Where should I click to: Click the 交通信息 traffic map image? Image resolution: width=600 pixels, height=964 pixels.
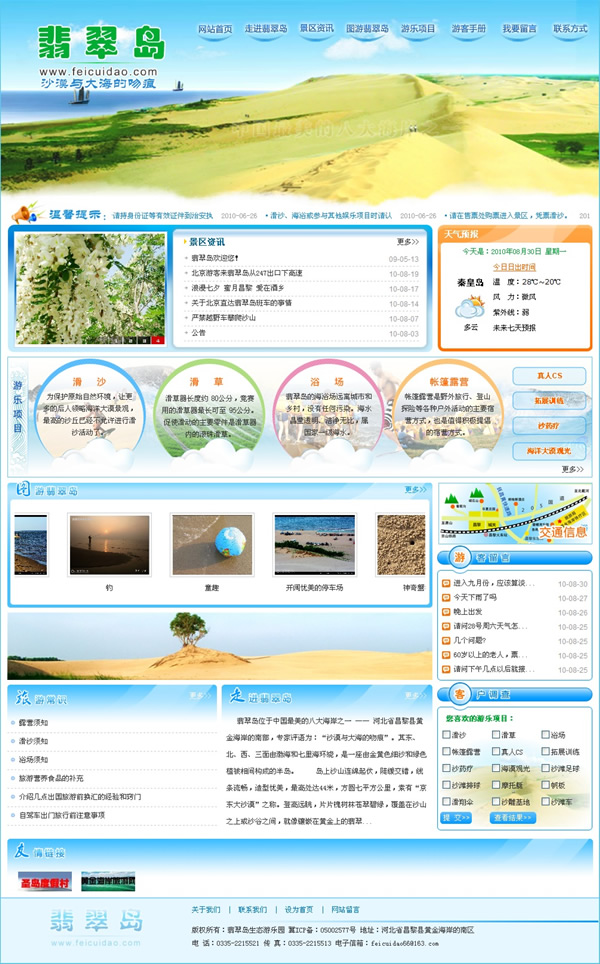tap(515, 514)
